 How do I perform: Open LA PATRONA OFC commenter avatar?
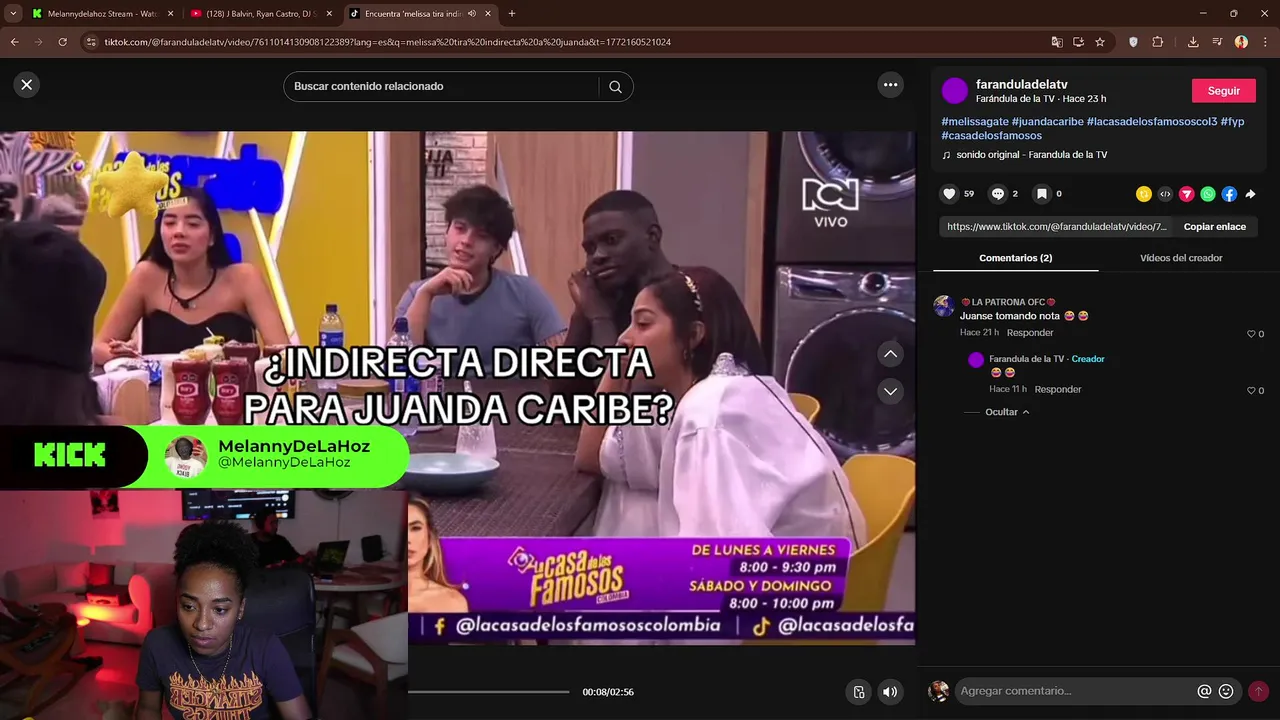coord(943,306)
